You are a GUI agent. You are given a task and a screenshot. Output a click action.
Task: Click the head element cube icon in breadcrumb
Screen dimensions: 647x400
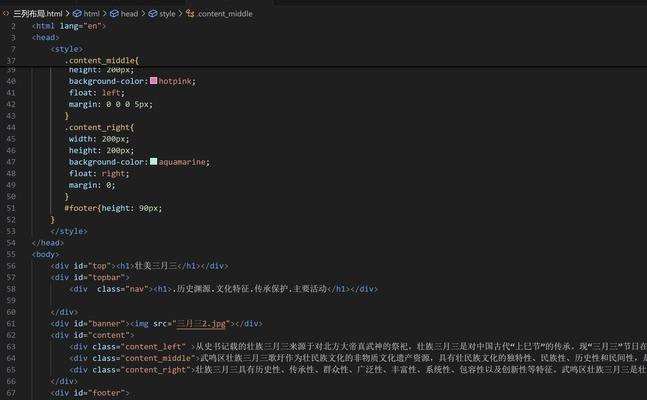pos(114,14)
